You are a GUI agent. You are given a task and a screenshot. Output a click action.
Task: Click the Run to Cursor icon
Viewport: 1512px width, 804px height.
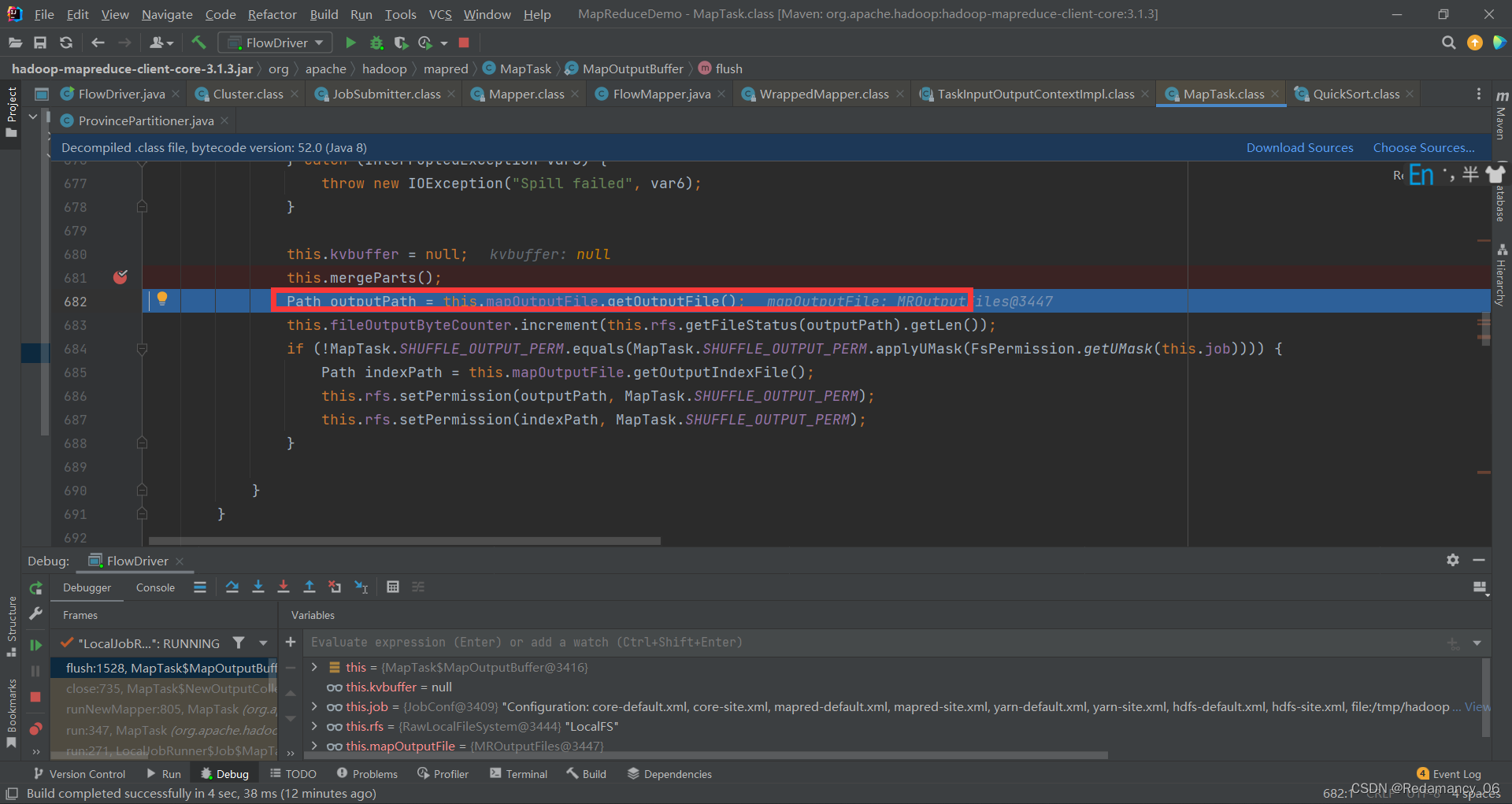(361, 587)
